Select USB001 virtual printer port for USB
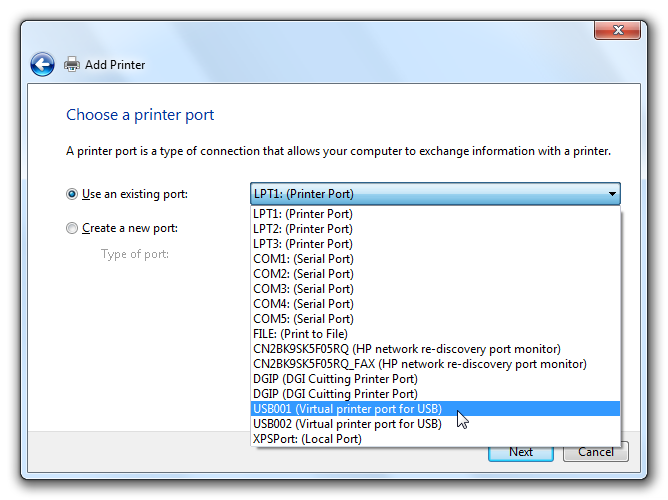 (x=347, y=409)
